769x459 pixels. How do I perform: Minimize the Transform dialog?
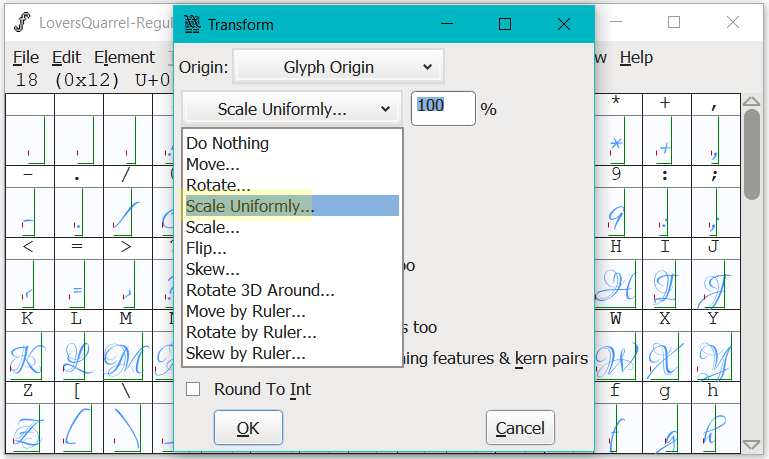point(447,24)
